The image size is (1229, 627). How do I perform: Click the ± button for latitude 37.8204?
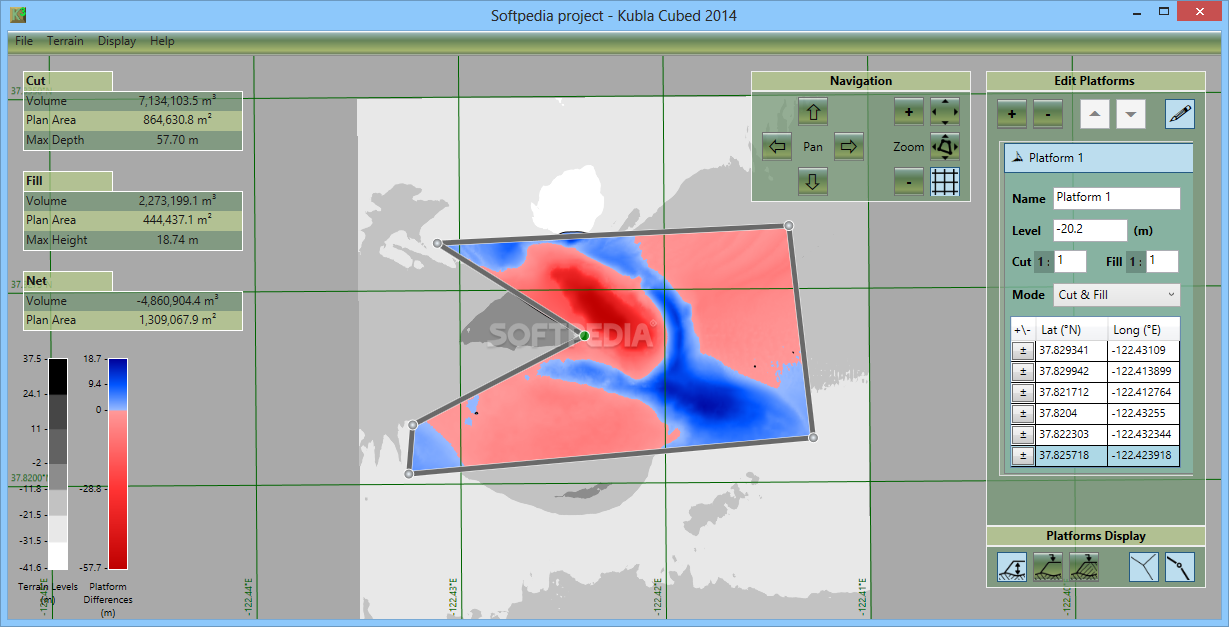1023,413
